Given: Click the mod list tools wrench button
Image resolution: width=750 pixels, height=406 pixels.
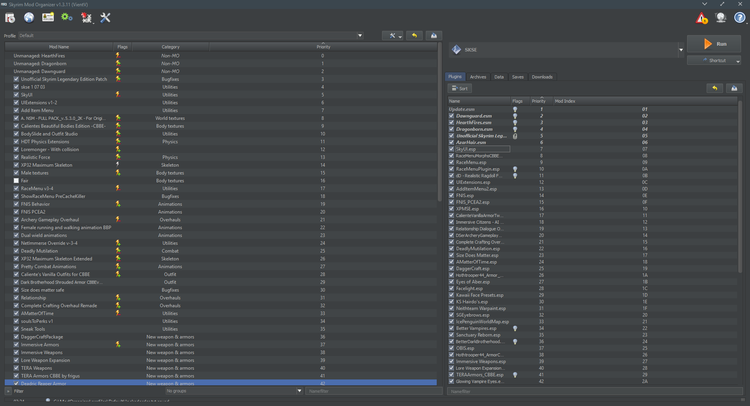Looking at the screenshot, I should click(393, 35).
